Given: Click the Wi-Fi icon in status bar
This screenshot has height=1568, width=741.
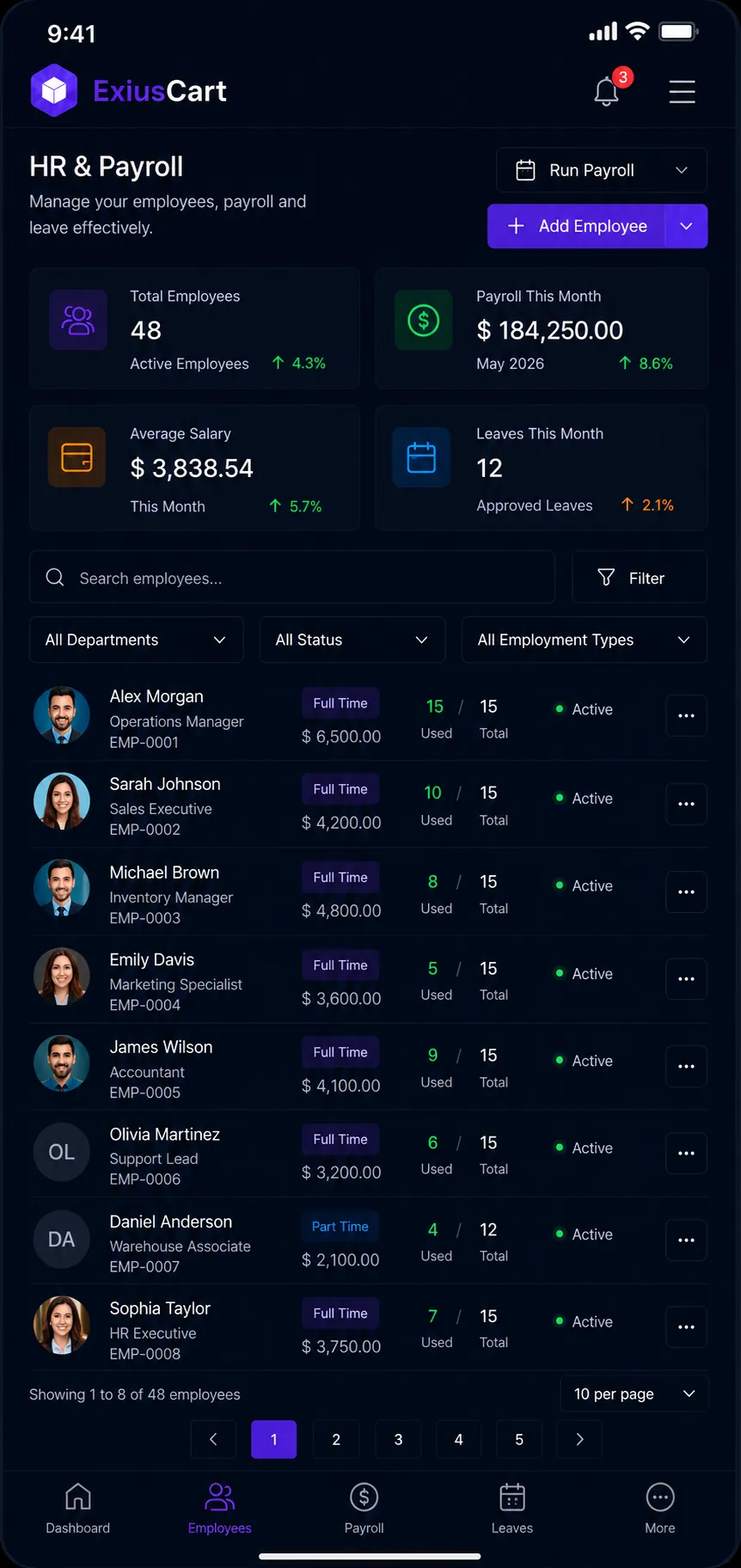Looking at the screenshot, I should click(x=637, y=32).
